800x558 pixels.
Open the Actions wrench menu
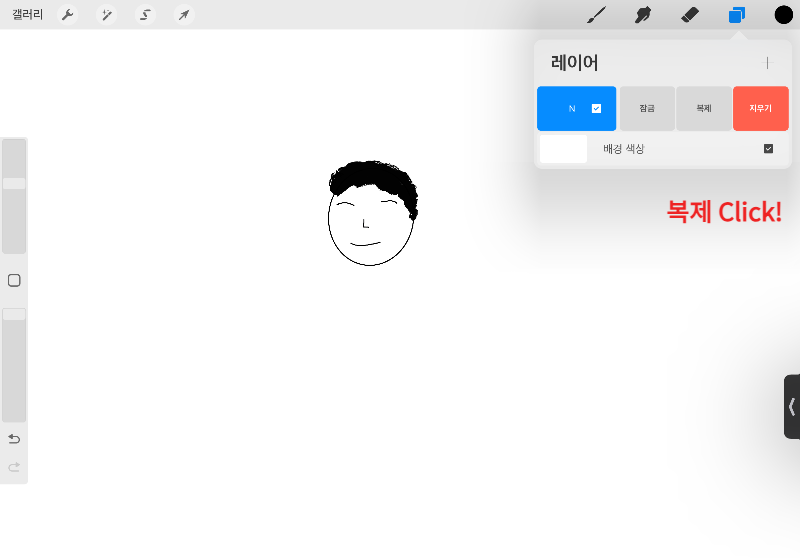tap(67, 15)
